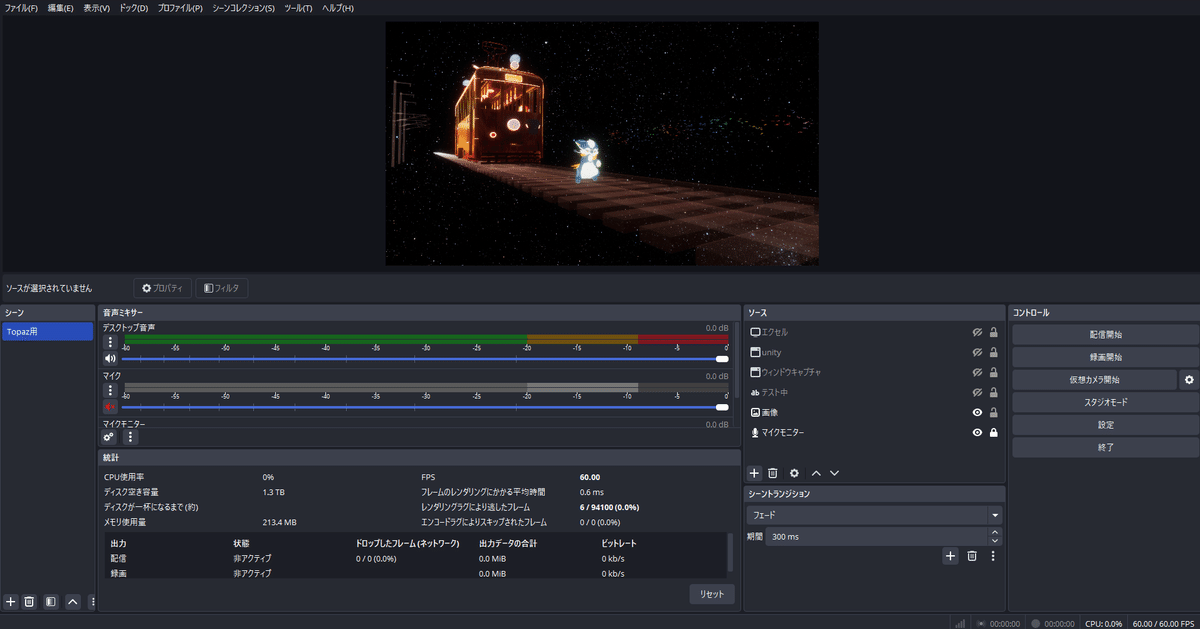
Task: Lock the 画像 source
Action: coord(993,412)
